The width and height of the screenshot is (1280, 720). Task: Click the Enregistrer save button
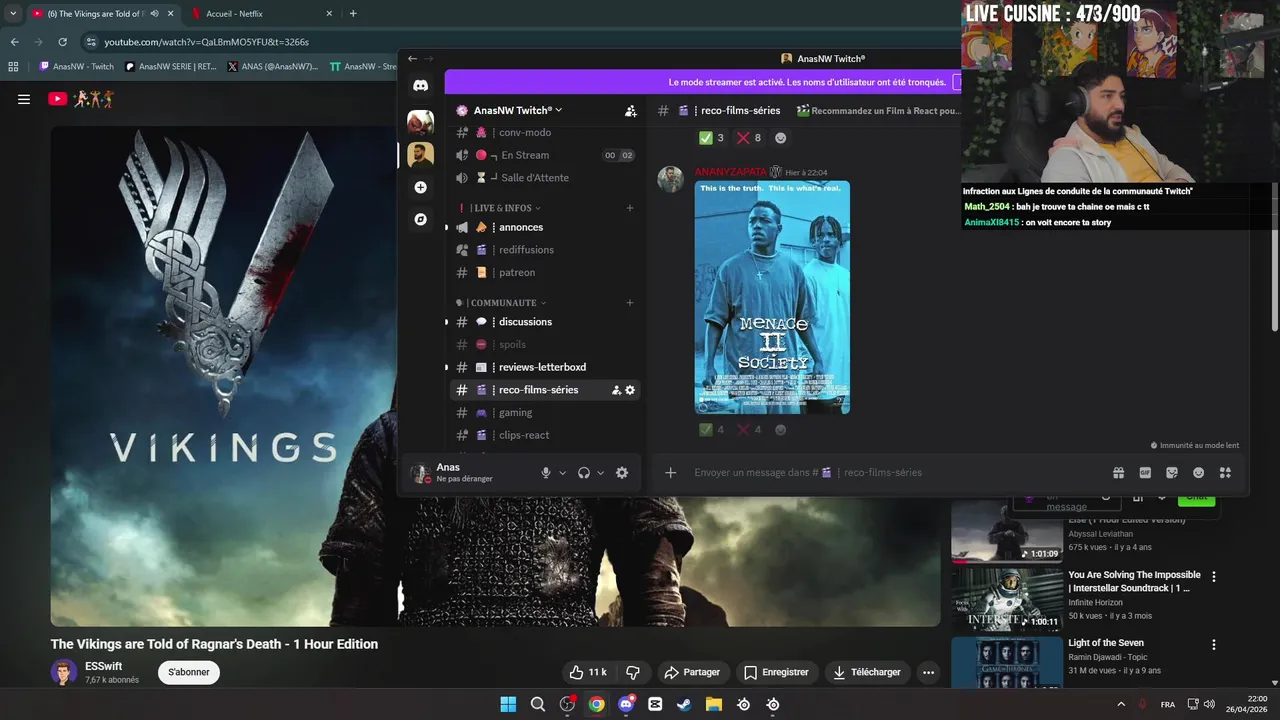[x=776, y=672]
